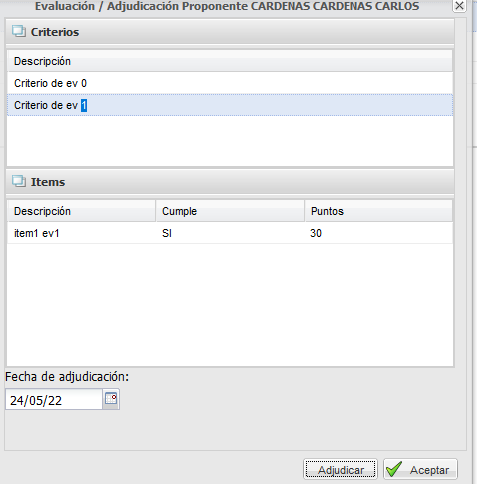This screenshot has height=484, width=477.
Task: Confirm with the Aceptar button
Action: [420, 469]
